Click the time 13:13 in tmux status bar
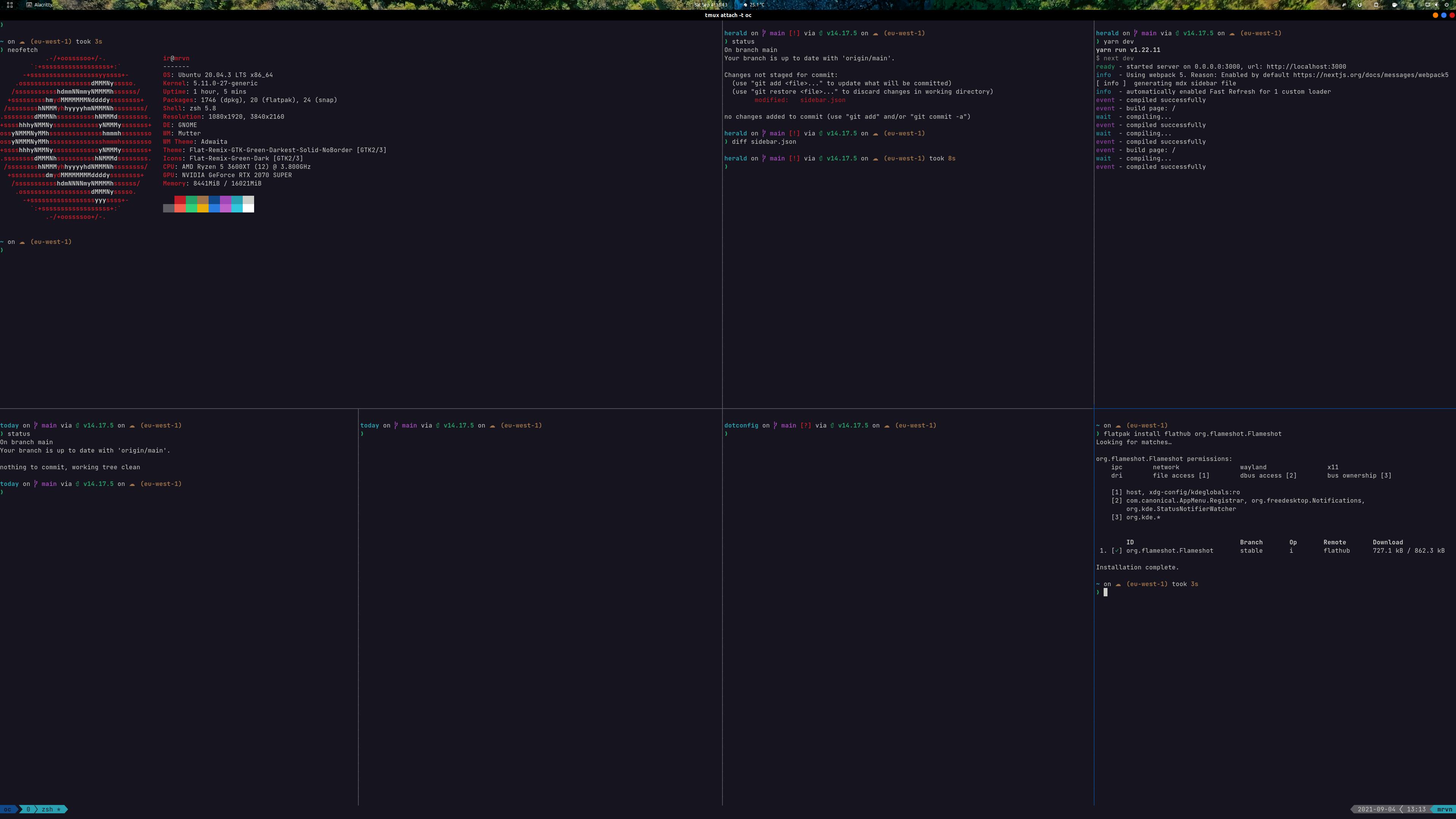Screen dimensions: 1456x819 (x=1416, y=810)
